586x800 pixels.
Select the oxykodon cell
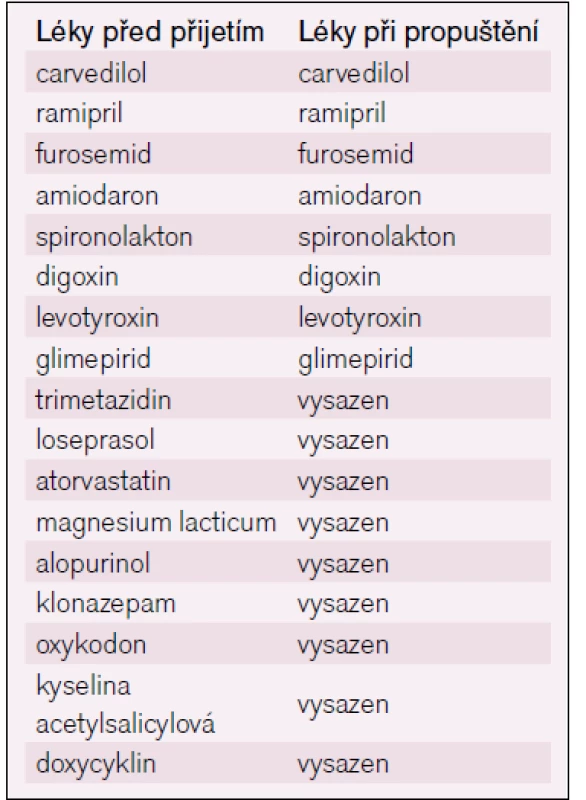point(91,645)
